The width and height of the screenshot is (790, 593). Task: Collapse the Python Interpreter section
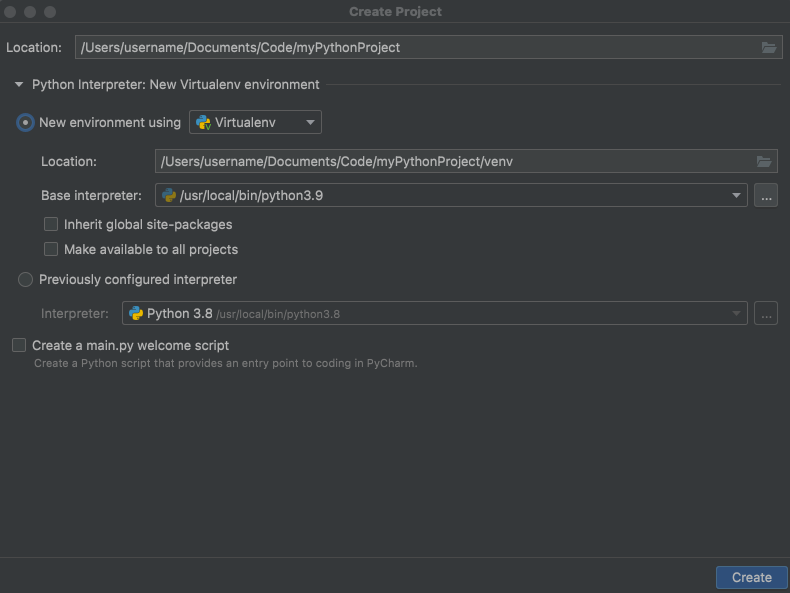[x=19, y=85]
